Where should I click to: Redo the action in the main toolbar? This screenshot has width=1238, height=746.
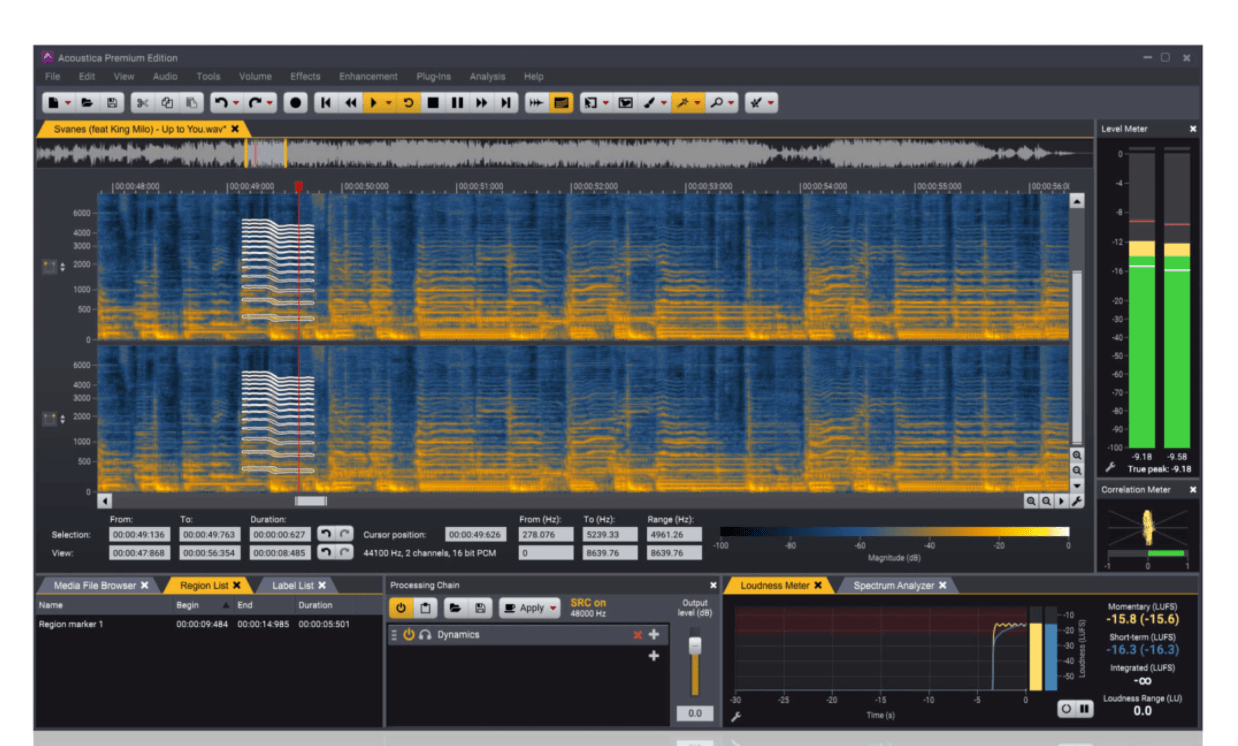[255, 102]
